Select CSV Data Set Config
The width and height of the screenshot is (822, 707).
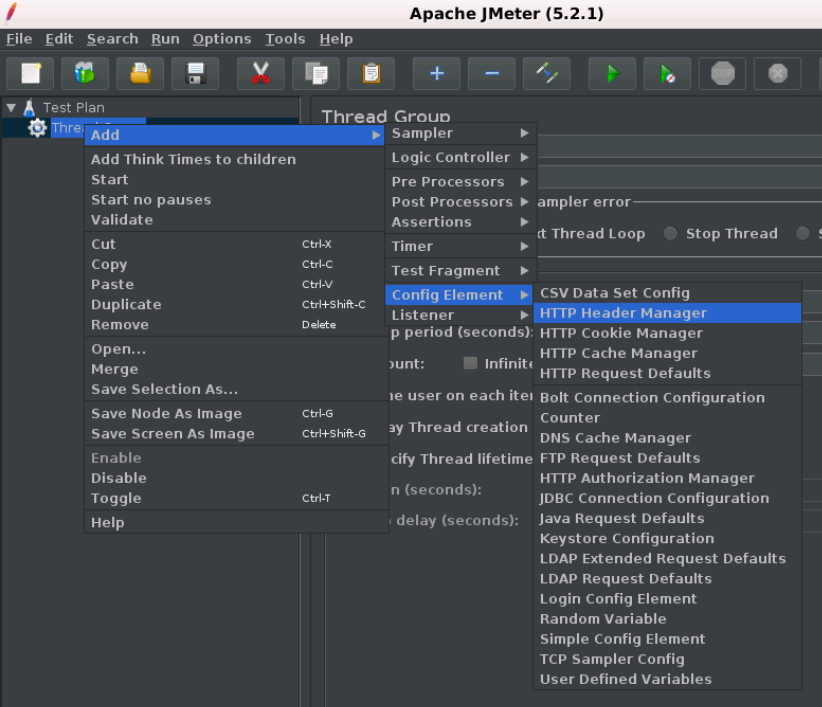(x=667, y=293)
